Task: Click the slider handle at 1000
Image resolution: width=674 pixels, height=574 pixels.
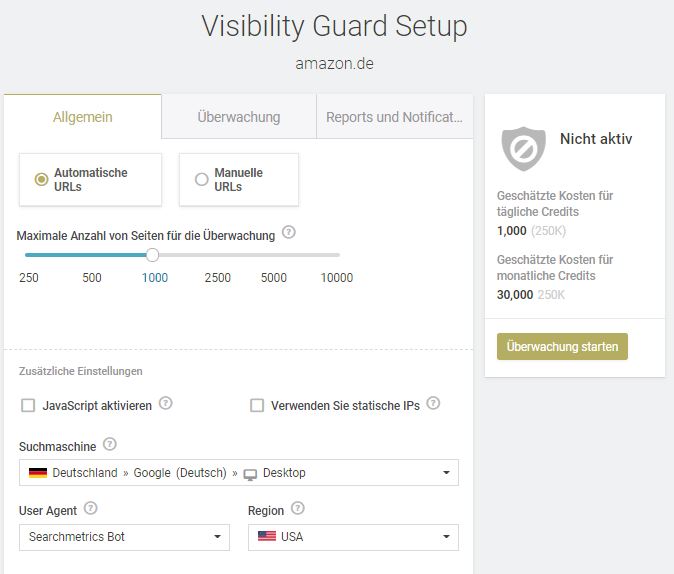Action: point(152,255)
